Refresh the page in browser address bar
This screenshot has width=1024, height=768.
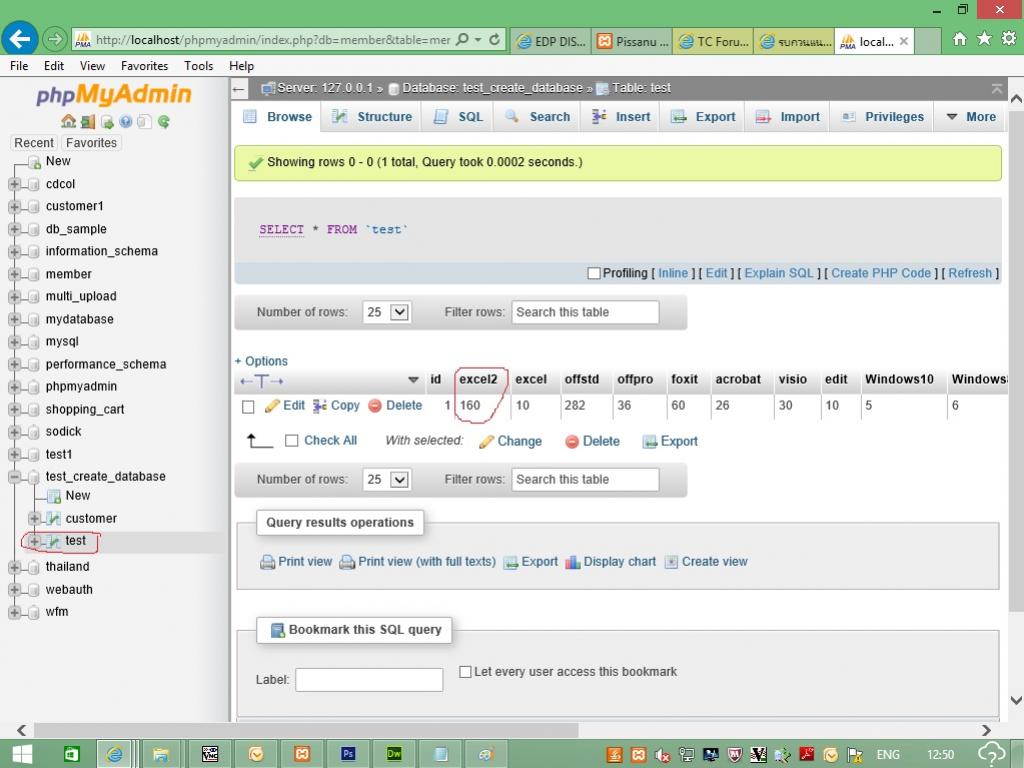tap(494, 40)
